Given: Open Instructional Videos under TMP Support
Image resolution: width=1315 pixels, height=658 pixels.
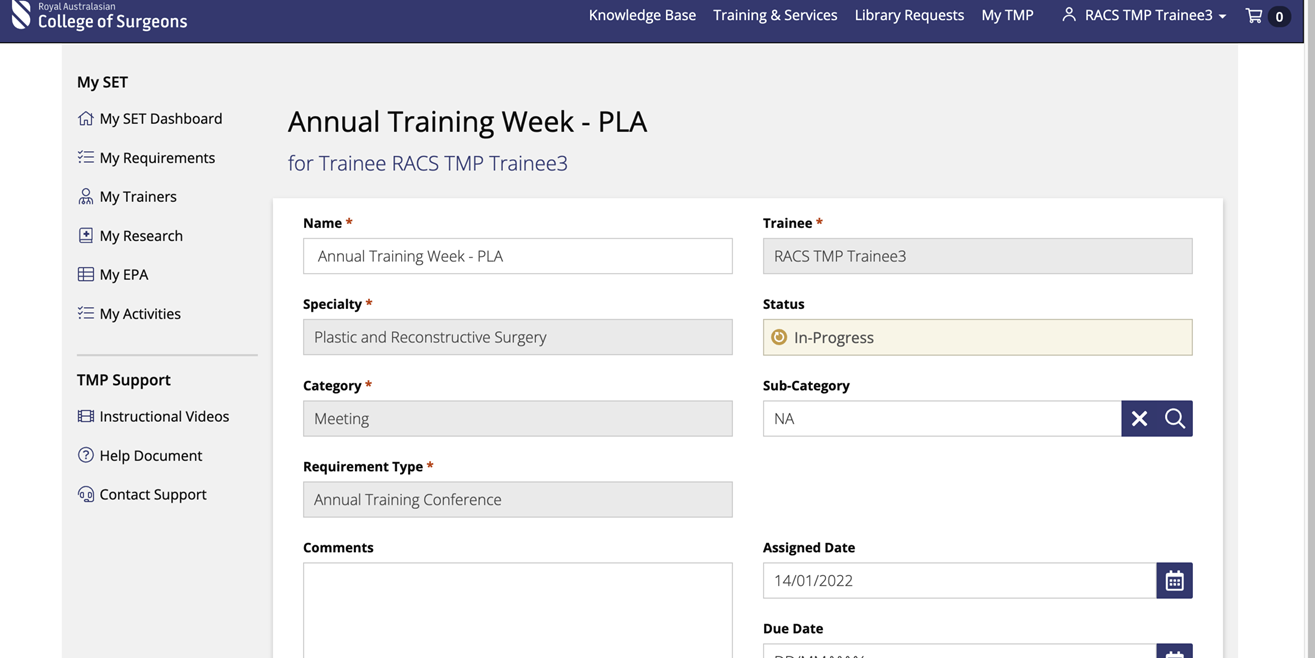Looking at the screenshot, I should tap(163, 414).
